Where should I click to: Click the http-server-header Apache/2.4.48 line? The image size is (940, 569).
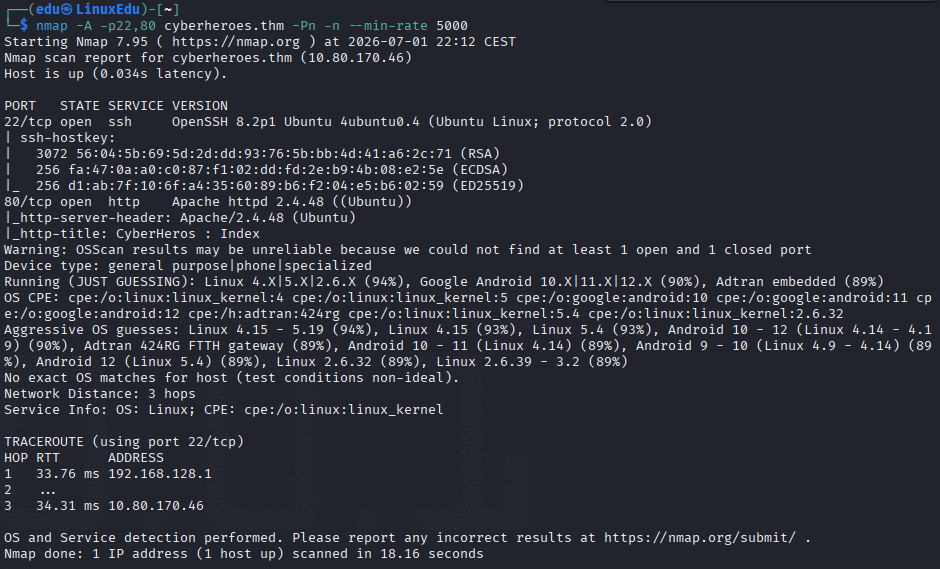click(180, 218)
